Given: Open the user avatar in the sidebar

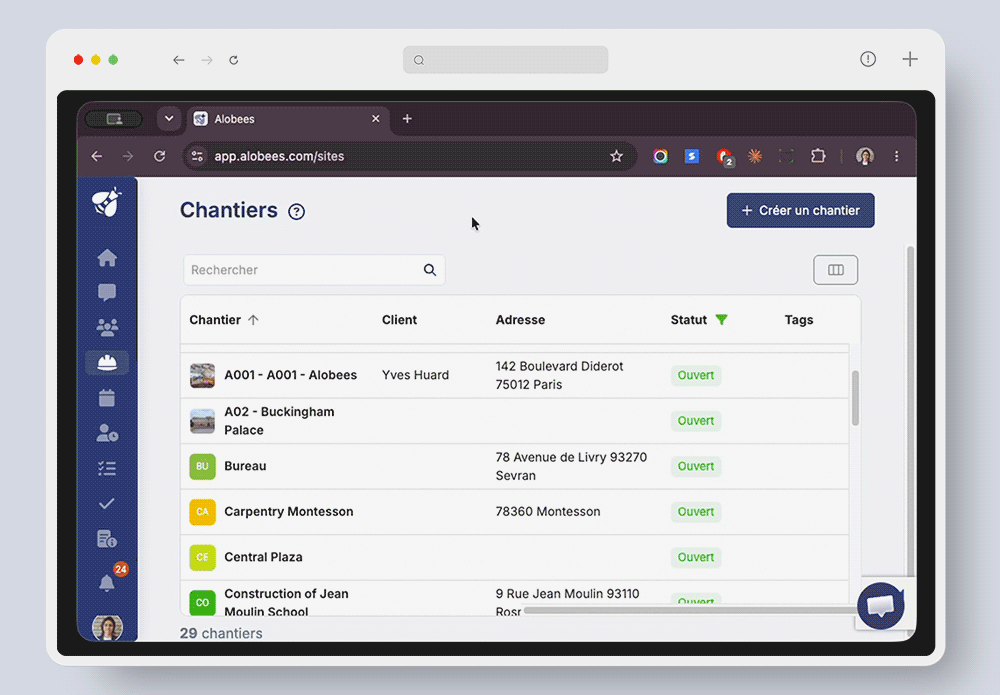Looking at the screenshot, I should [107, 627].
